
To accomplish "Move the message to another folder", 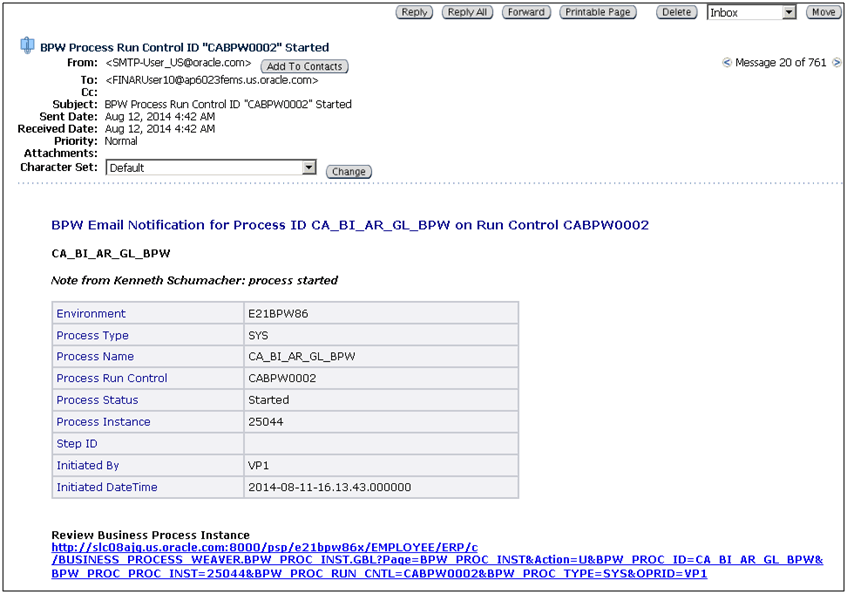I will (x=824, y=12).
